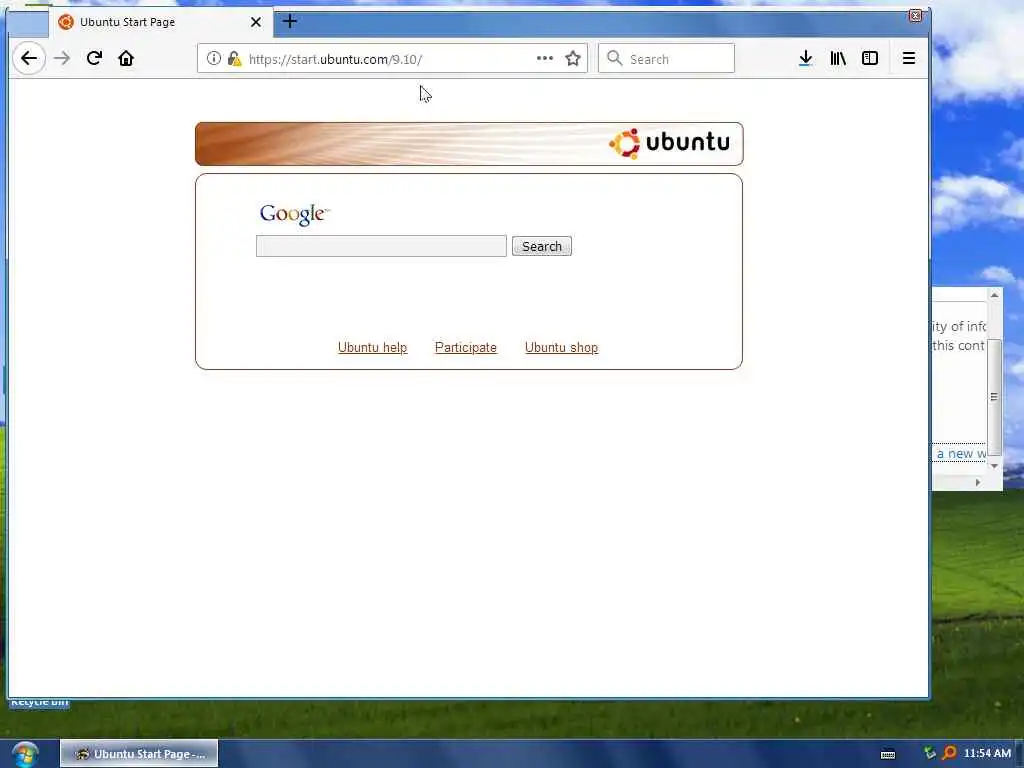Close the browser window

pyautogui.click(x=915, y=16)
